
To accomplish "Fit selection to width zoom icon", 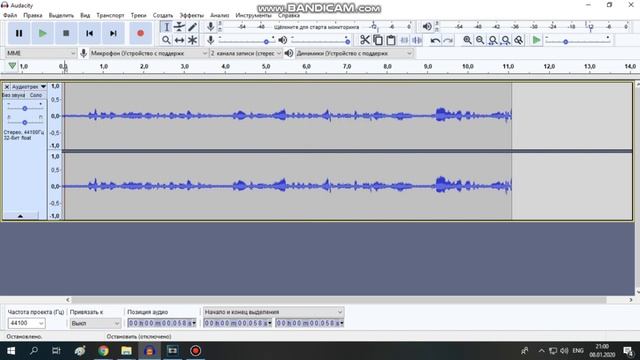I will coord(493,40).
